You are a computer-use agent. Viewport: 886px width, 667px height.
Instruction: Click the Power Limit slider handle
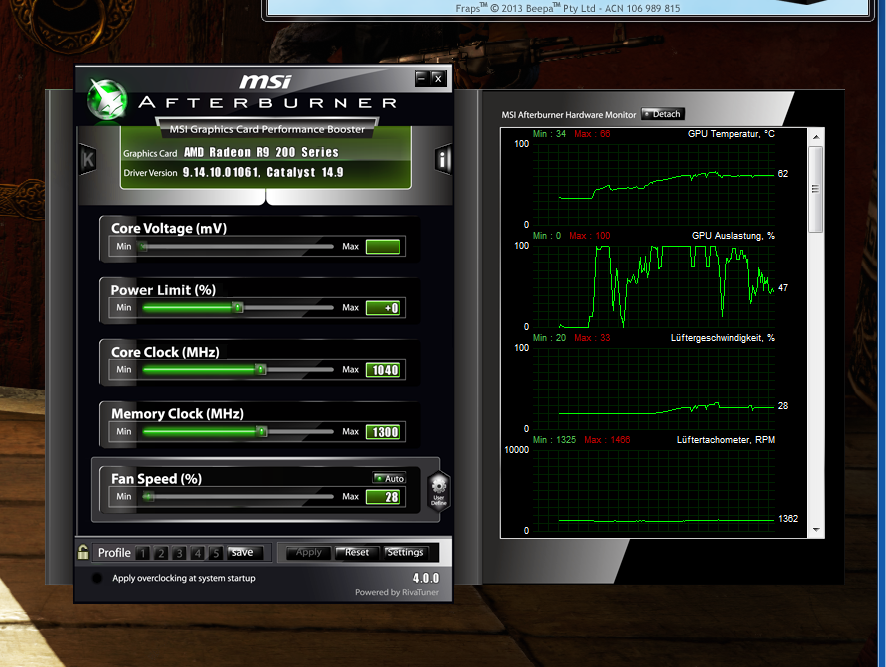click(238, 307)
